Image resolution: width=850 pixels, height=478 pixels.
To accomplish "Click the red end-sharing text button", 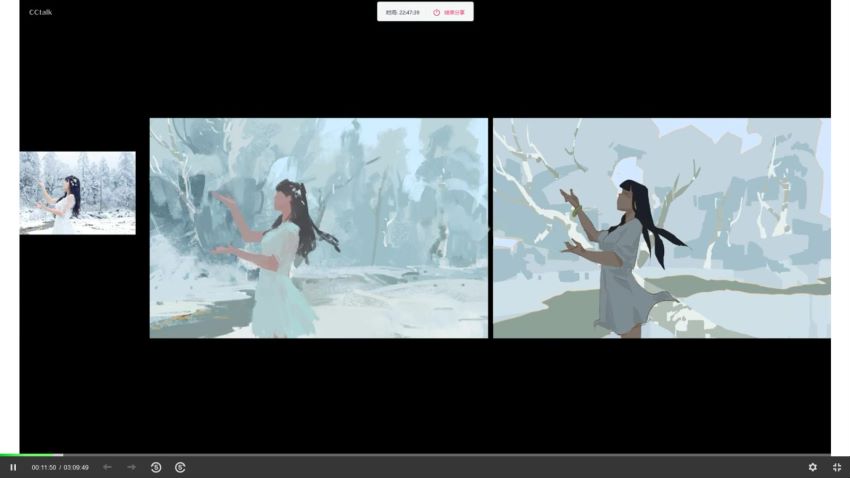I will click(x=454, y=12).
